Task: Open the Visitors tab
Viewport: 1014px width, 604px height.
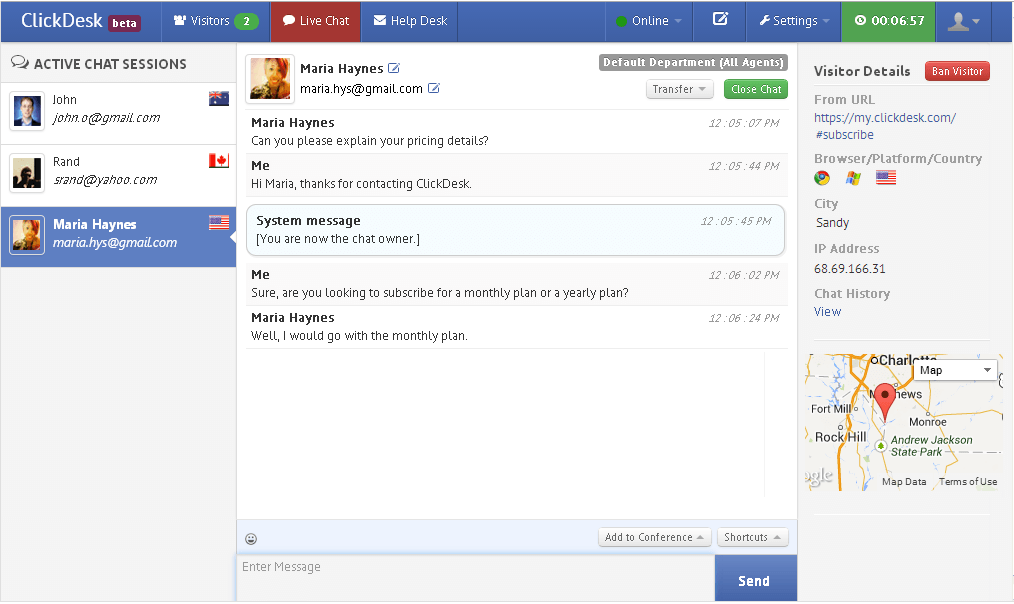Action: click(x=215, y=21)
